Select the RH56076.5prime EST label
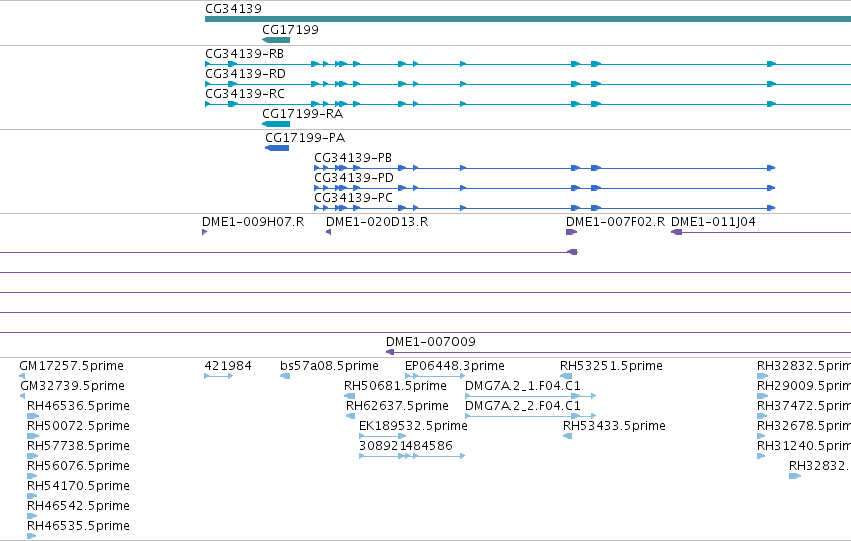Screen dimensions: 851x541 [78, 466]
